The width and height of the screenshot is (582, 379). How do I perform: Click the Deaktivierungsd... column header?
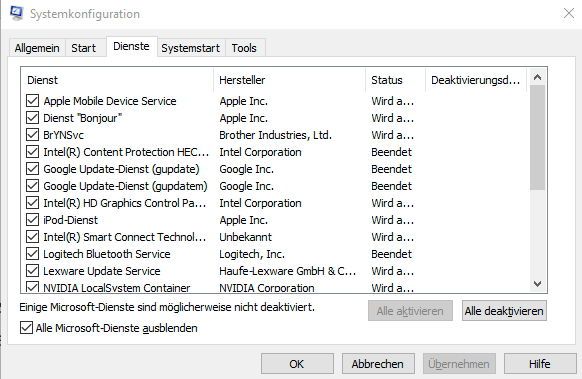coord(476,80)
